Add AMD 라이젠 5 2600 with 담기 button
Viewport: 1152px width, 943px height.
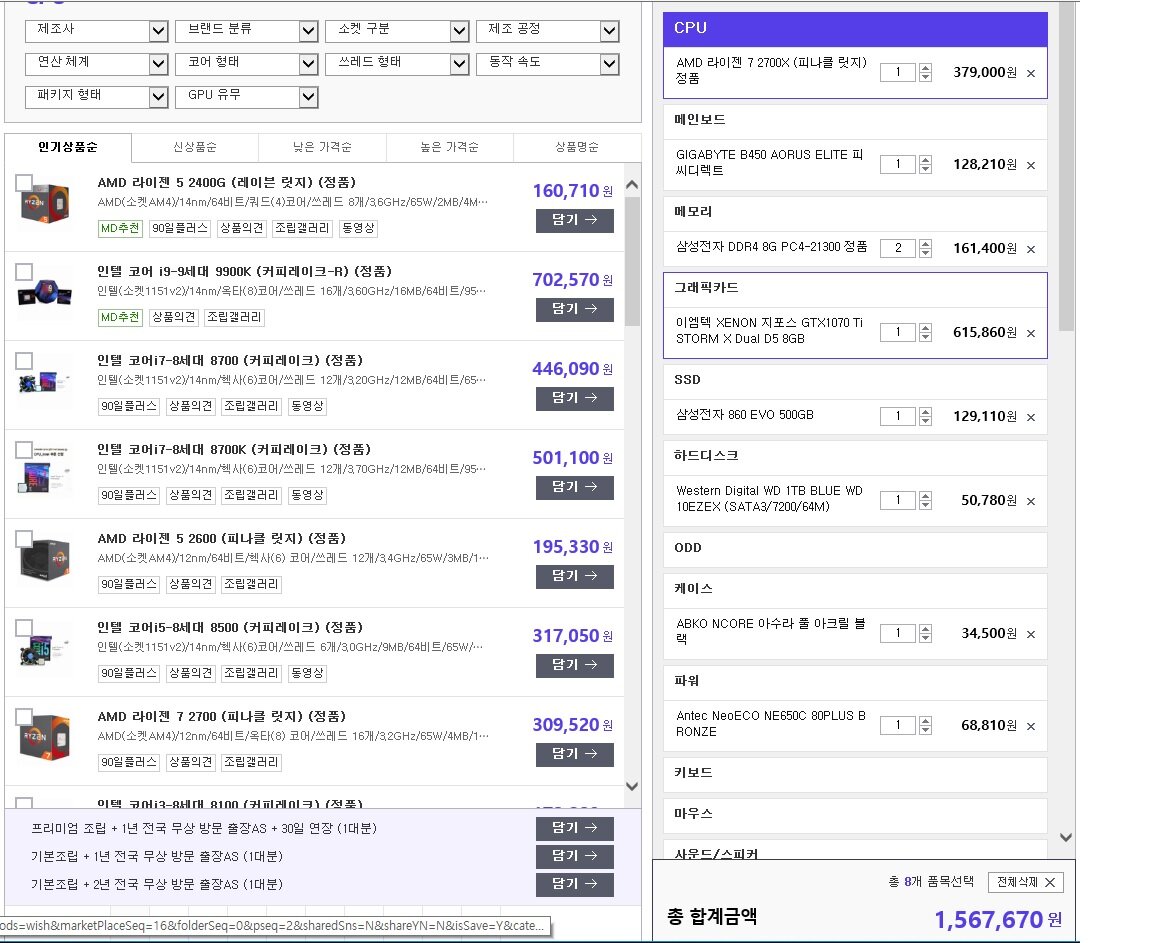pyautogui.click(x=575, y=577)
